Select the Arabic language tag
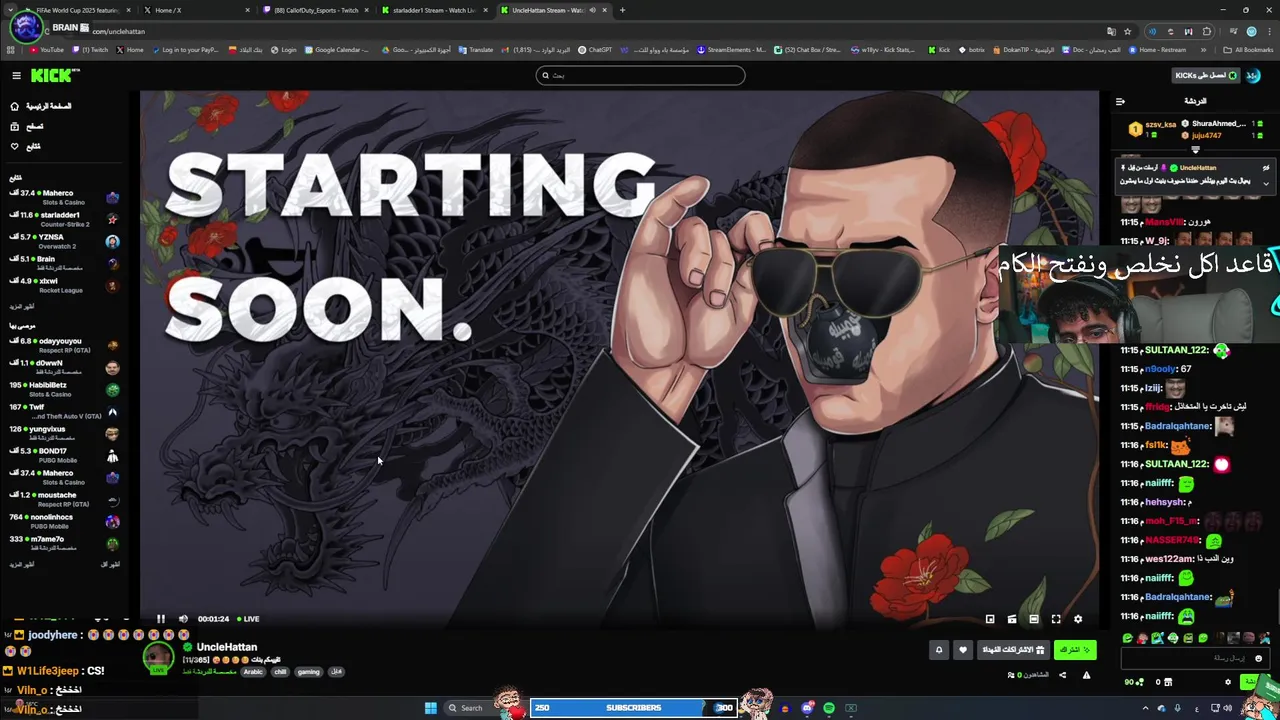Screen dimensions: 1280x720 point(253,672)
